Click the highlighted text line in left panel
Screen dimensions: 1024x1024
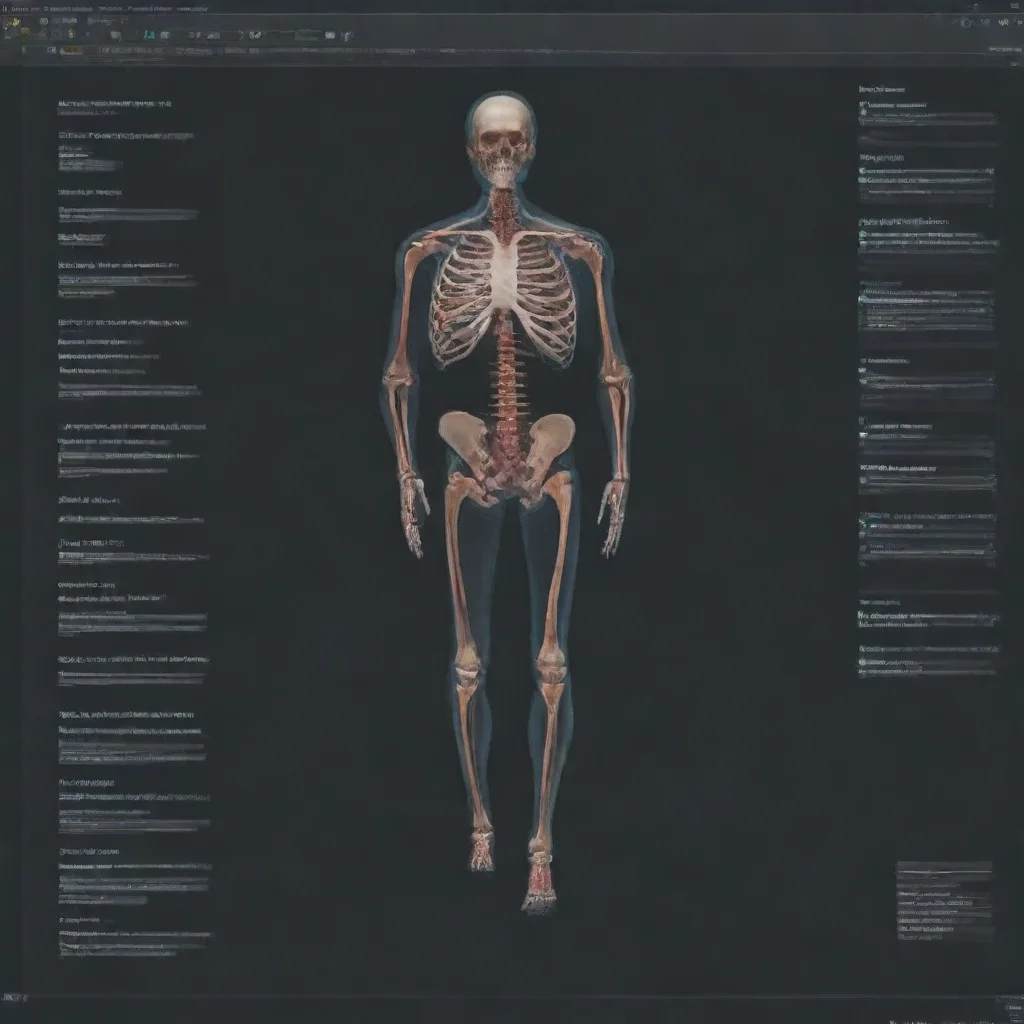128,214
